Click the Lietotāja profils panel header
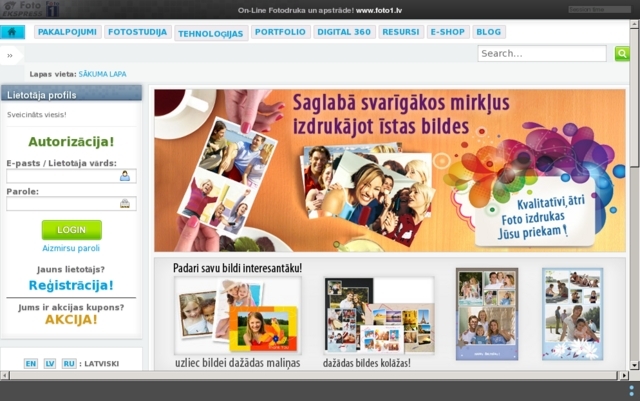The height and width of the screenshot is (401, 640). 71,94
